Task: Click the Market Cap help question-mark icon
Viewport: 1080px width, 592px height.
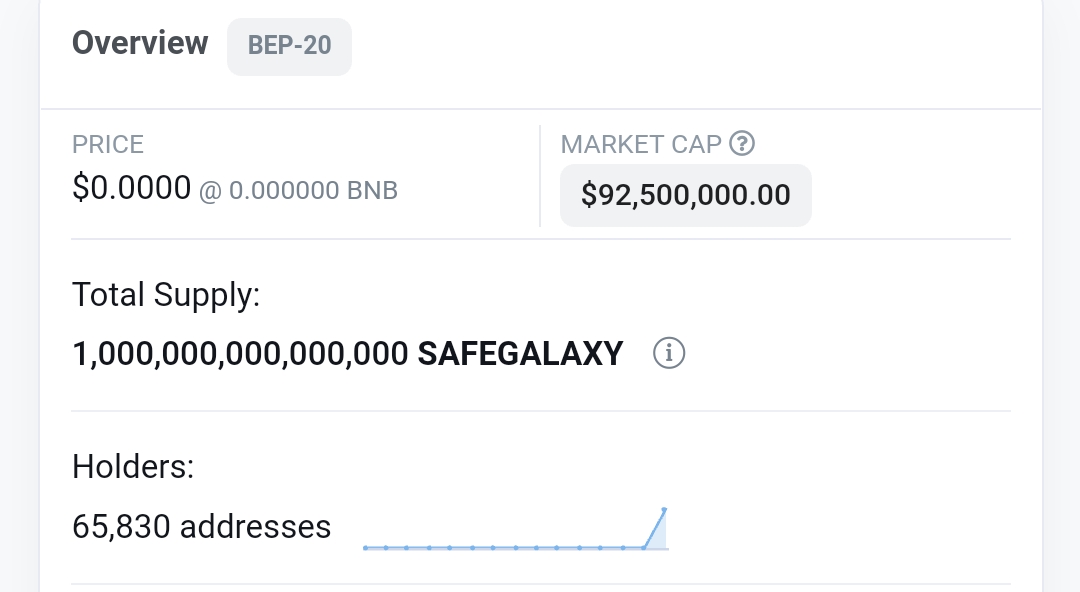Action: tap(741, 144)
